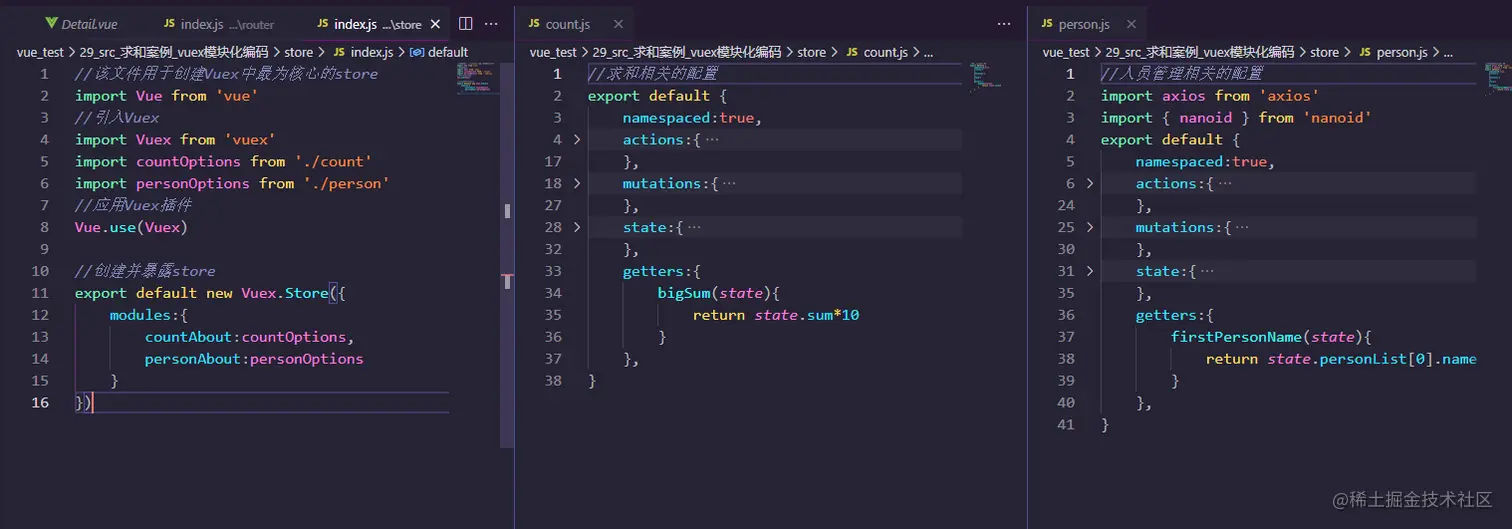The image size is (1512, 529).
Task: Close the index.js store tab
Action: (x=437, y=23)
